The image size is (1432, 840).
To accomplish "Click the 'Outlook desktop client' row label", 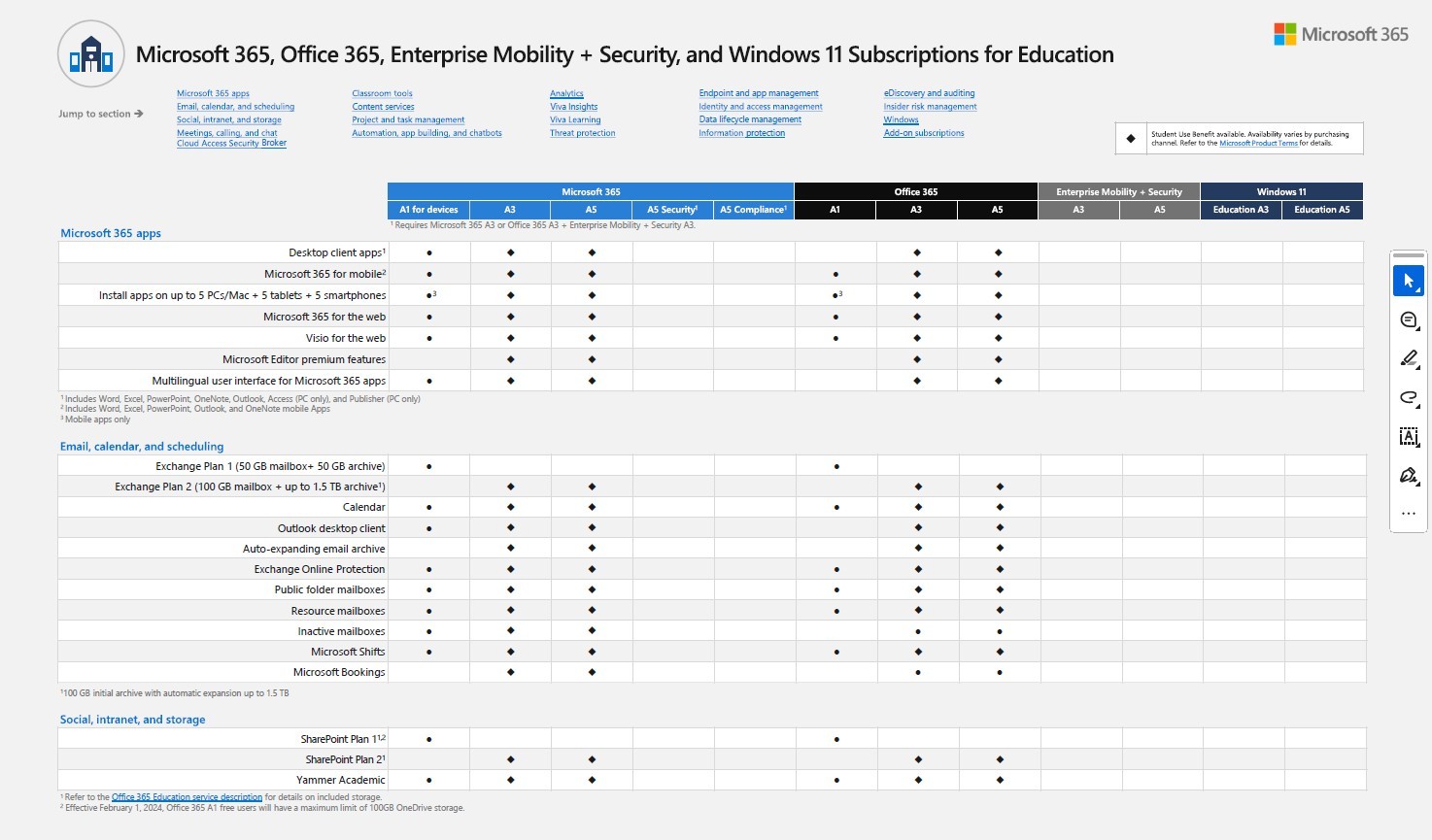I will click(x=331, y=528).
